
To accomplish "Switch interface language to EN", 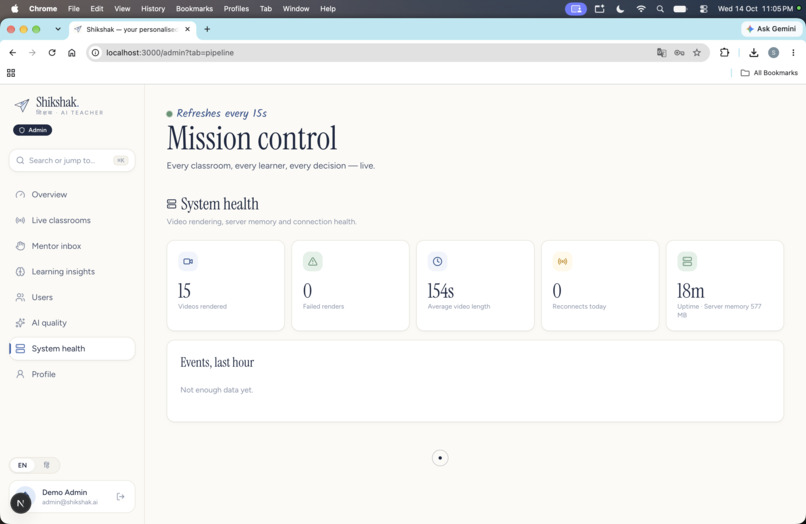I will pos(23,465).
